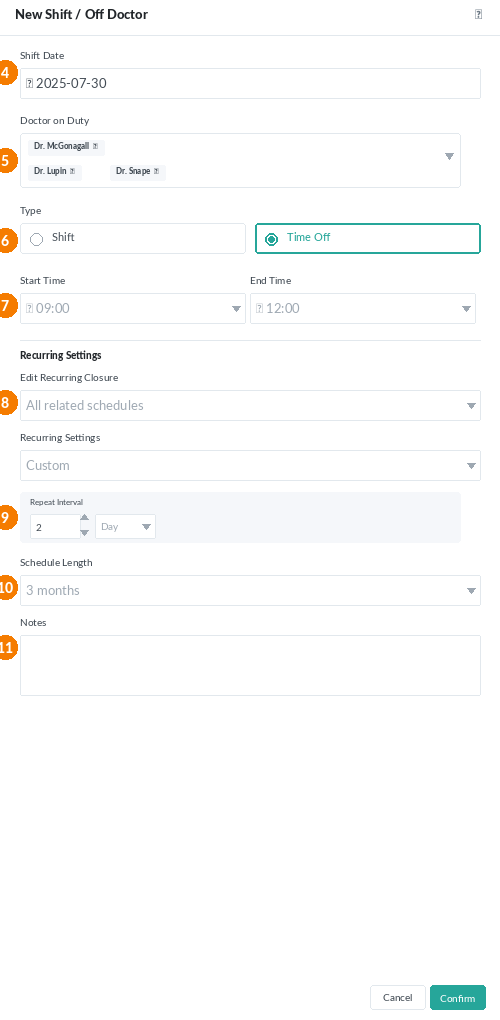Open the End Time 12:00 dropdown
The image size is (500, 1020).
(363, 308)
